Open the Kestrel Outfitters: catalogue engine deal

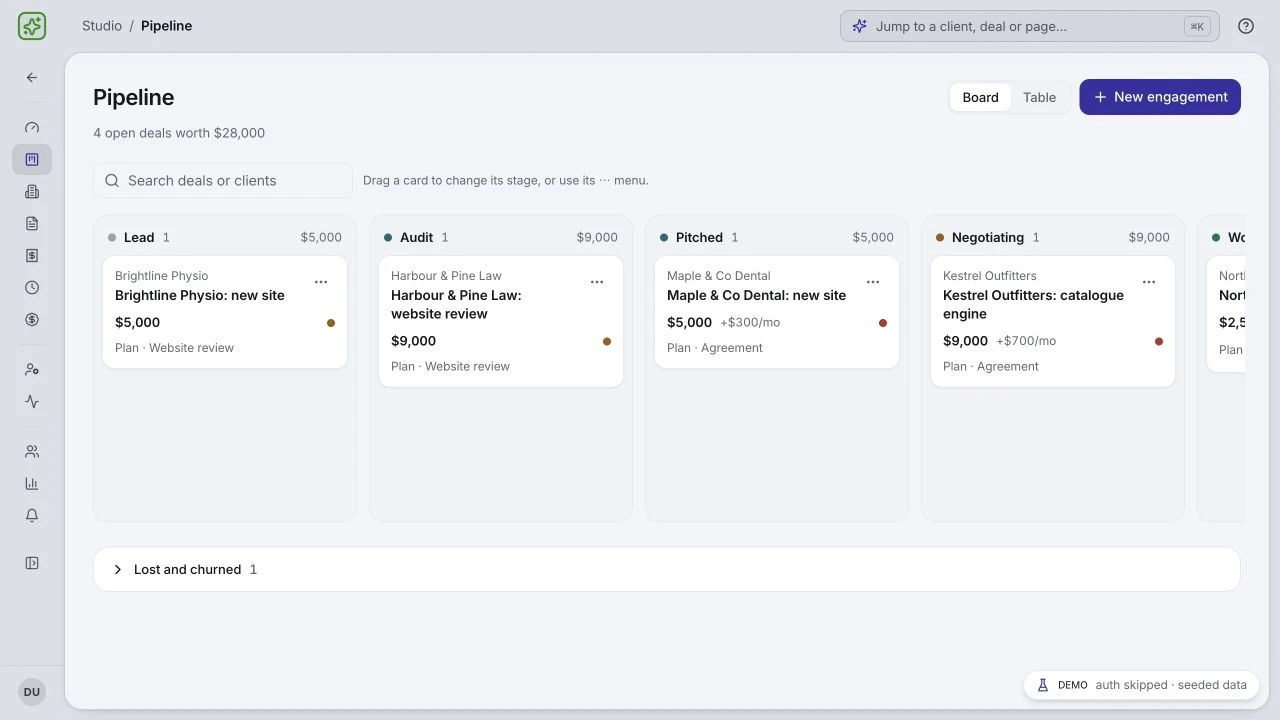click(x=1033, y=304)
